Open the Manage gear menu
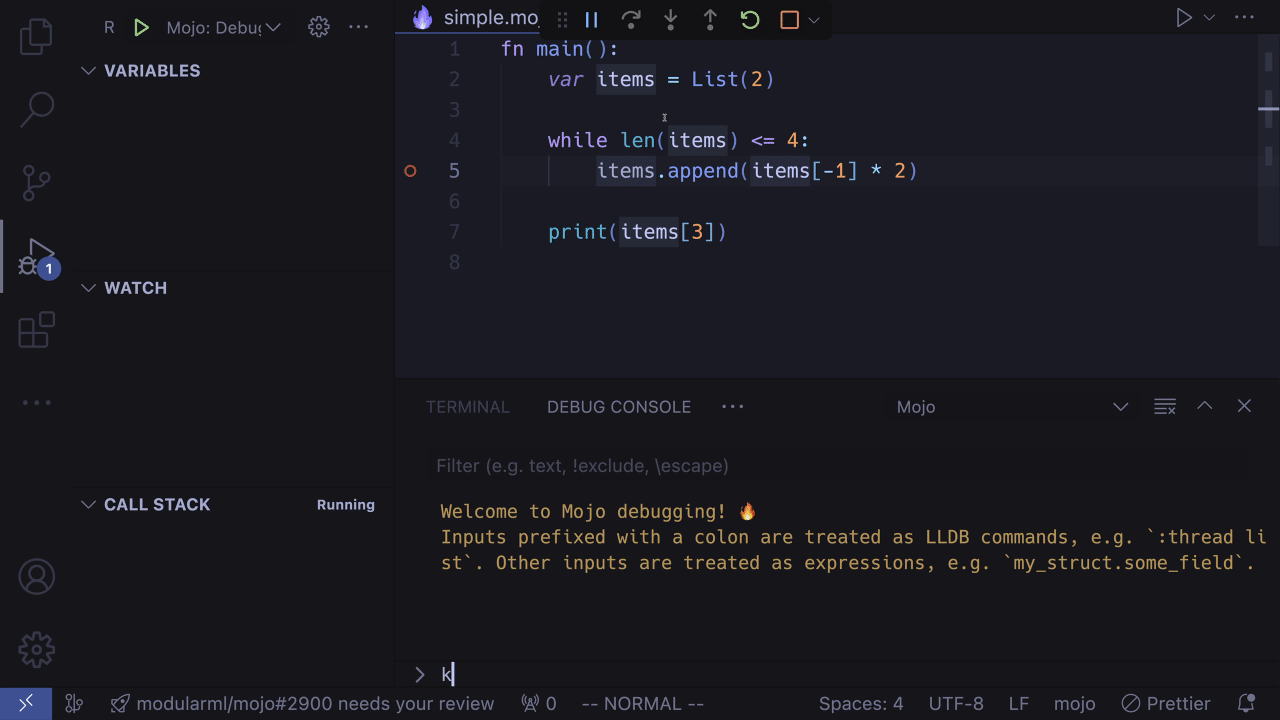 pos(36,650)
